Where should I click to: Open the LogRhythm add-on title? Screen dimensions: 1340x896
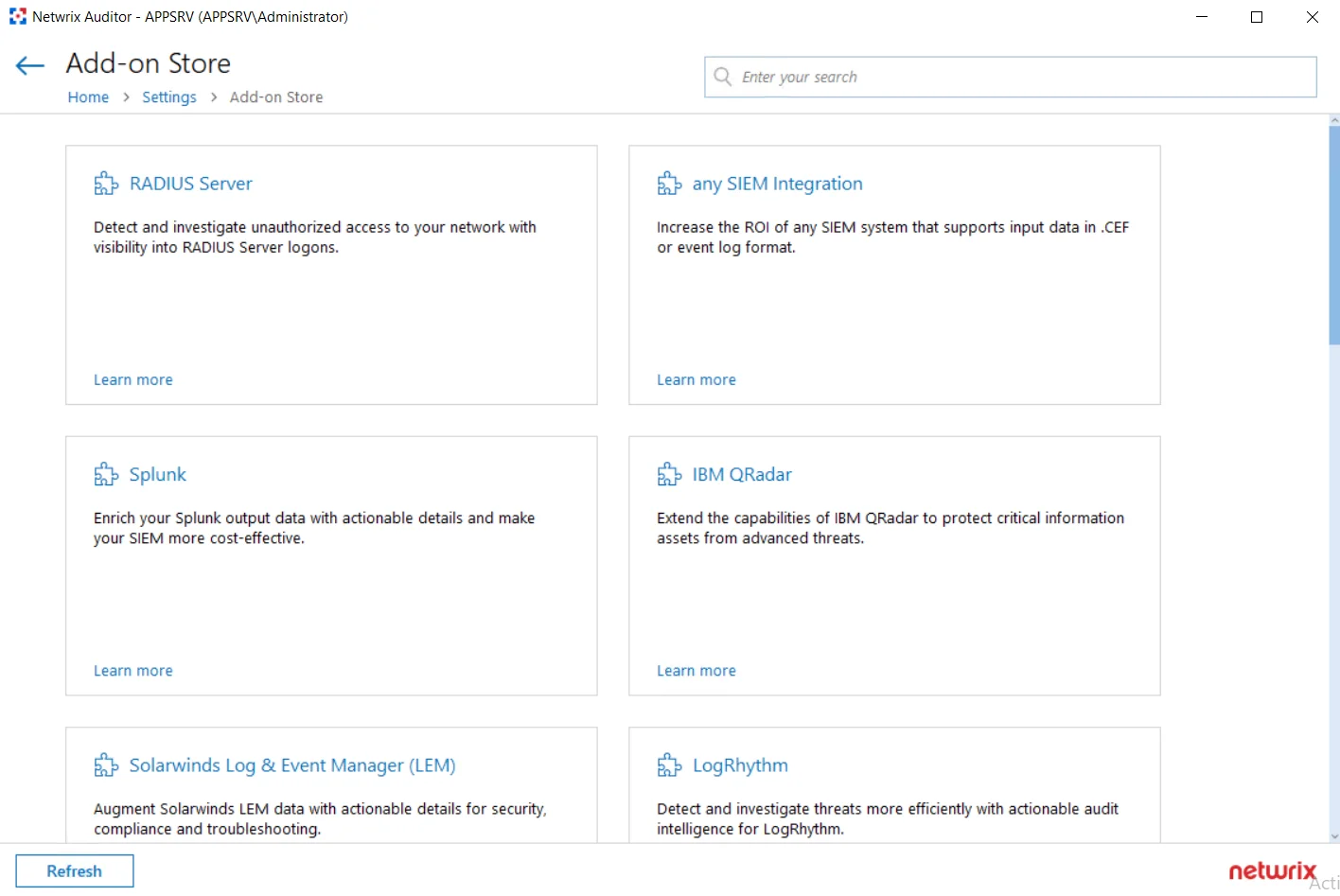coord(740,764)
